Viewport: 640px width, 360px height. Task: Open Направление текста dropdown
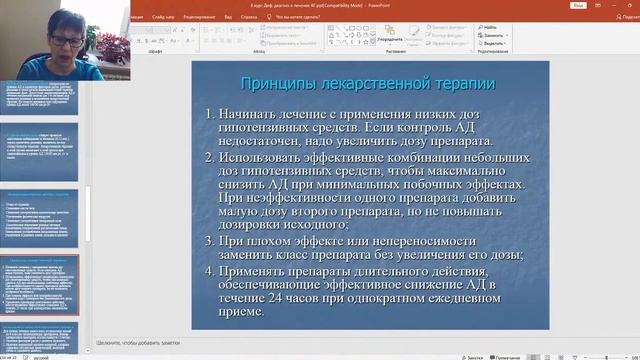(x=284, y=27)
